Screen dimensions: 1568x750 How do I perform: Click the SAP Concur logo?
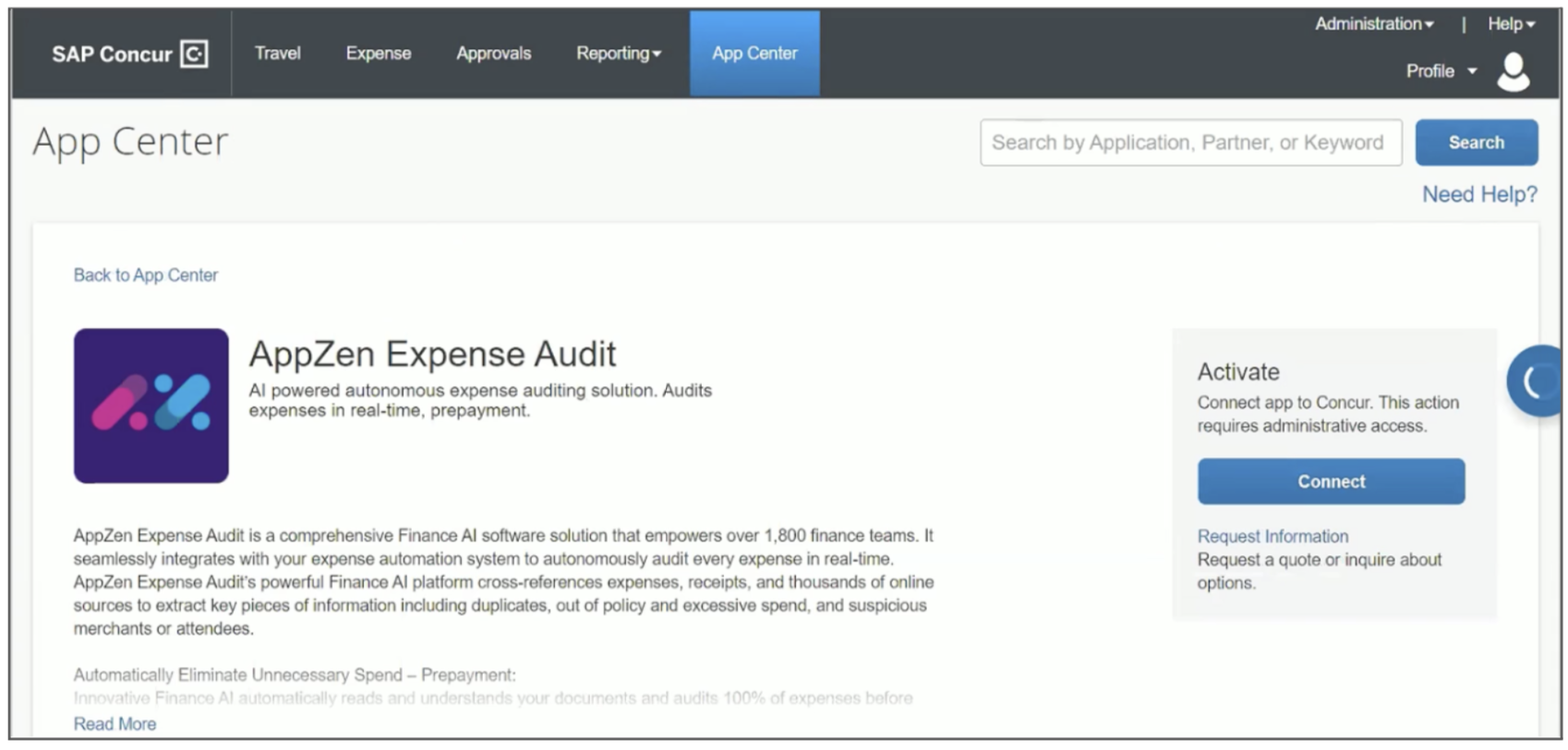point(129,54)
